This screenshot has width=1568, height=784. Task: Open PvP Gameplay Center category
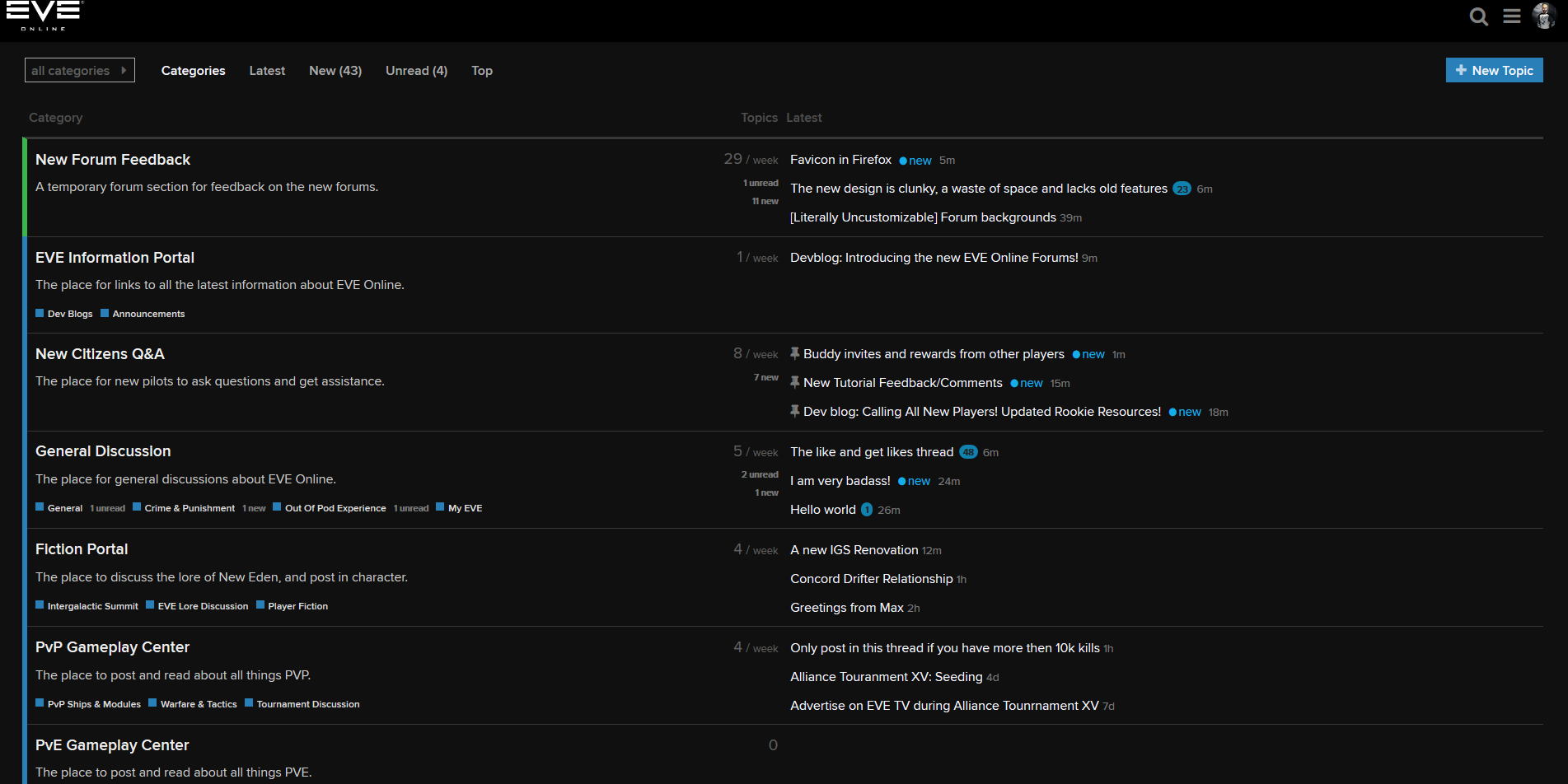point(112,647)
